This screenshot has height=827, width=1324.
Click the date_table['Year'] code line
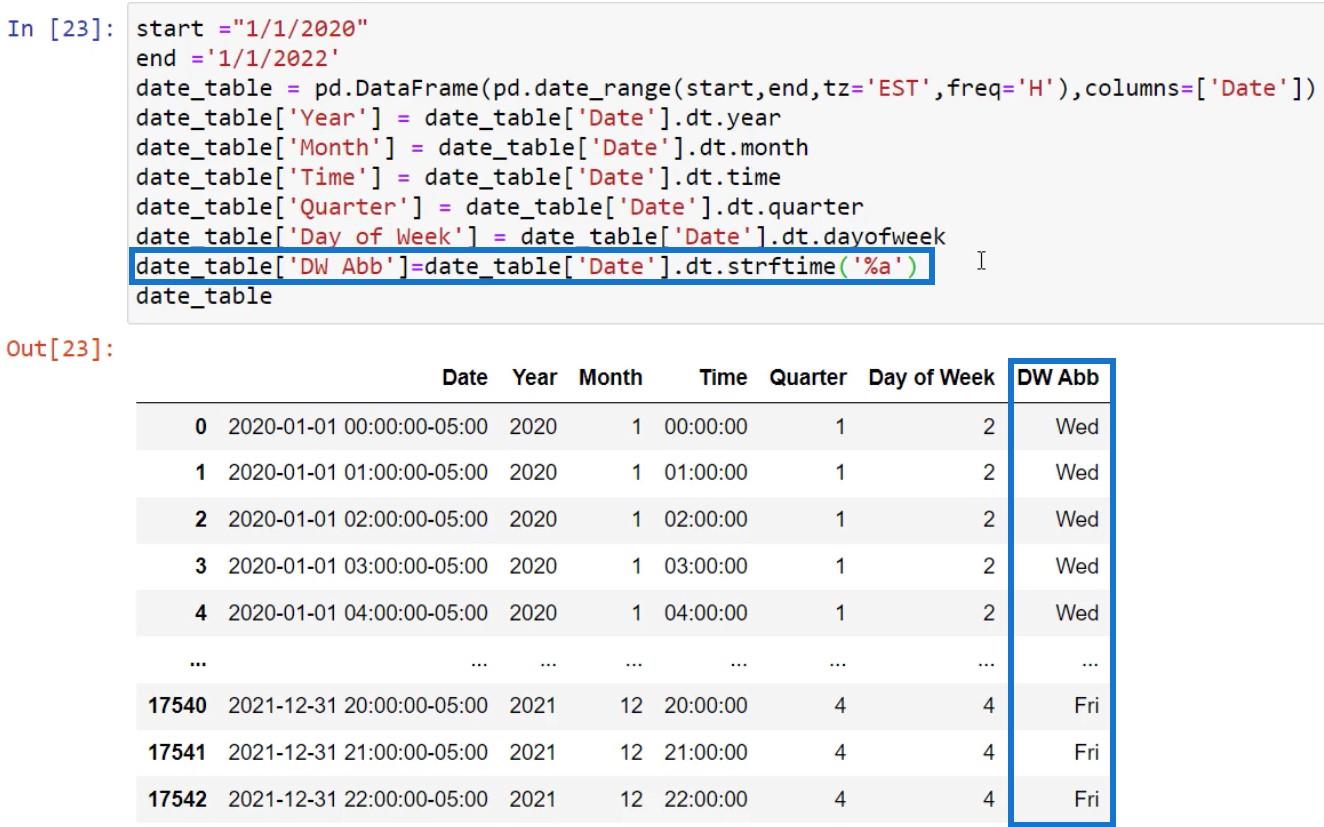[458, 118]
